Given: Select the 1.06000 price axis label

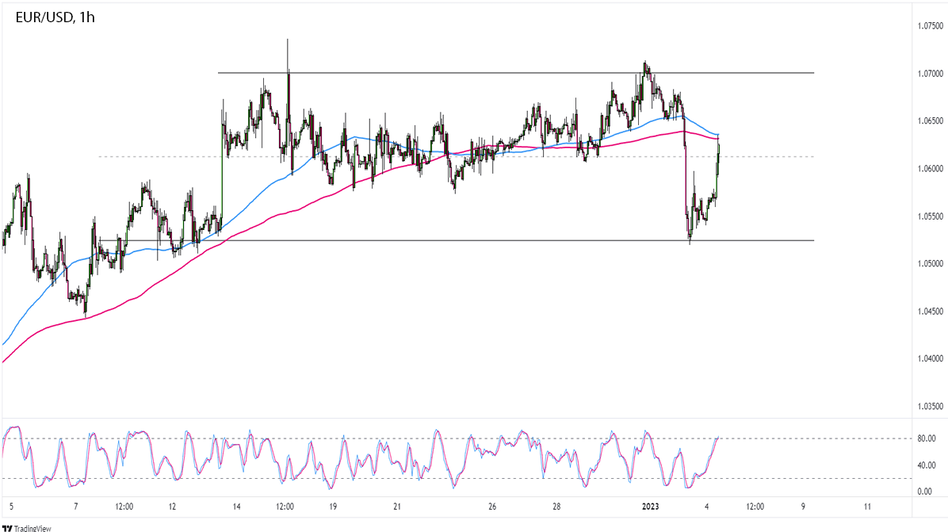Looking at the screenshot, I should (x=930, y=169).
